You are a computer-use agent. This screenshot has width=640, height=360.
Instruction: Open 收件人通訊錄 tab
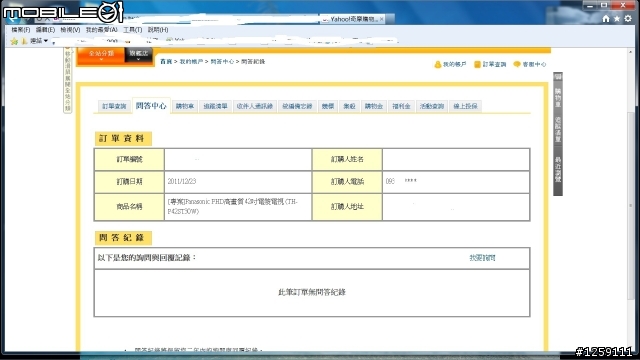pyautogui.click(x=255, y=106)
